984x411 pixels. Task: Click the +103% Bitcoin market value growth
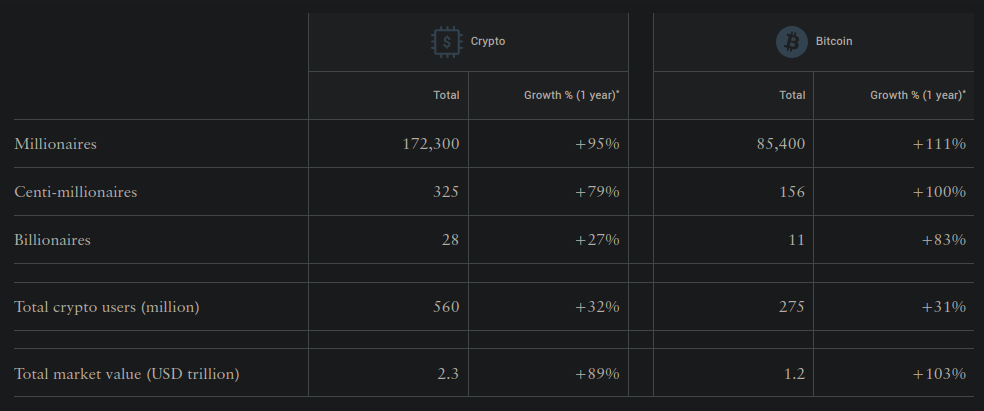[x=939, y=374]
